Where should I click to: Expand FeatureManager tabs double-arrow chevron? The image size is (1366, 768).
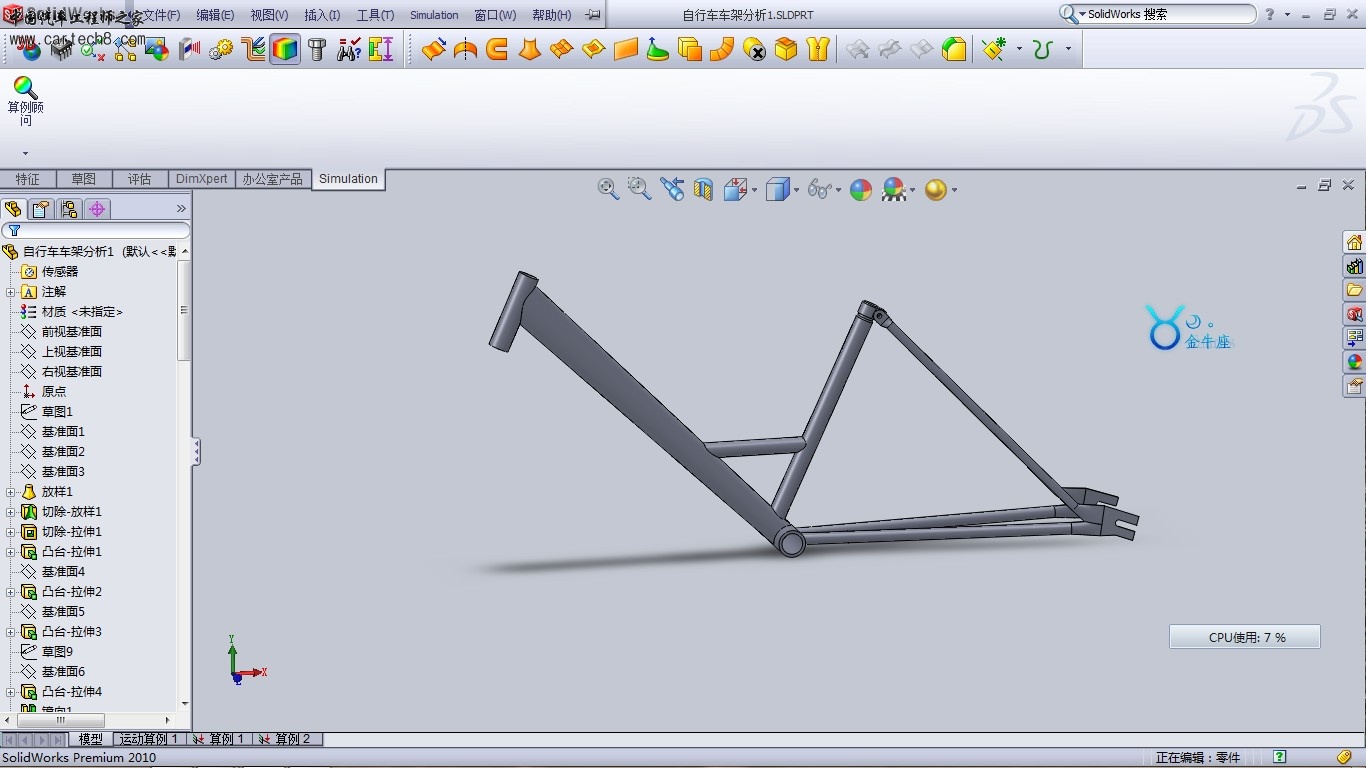pyautogui.click(x=181, y=209)
